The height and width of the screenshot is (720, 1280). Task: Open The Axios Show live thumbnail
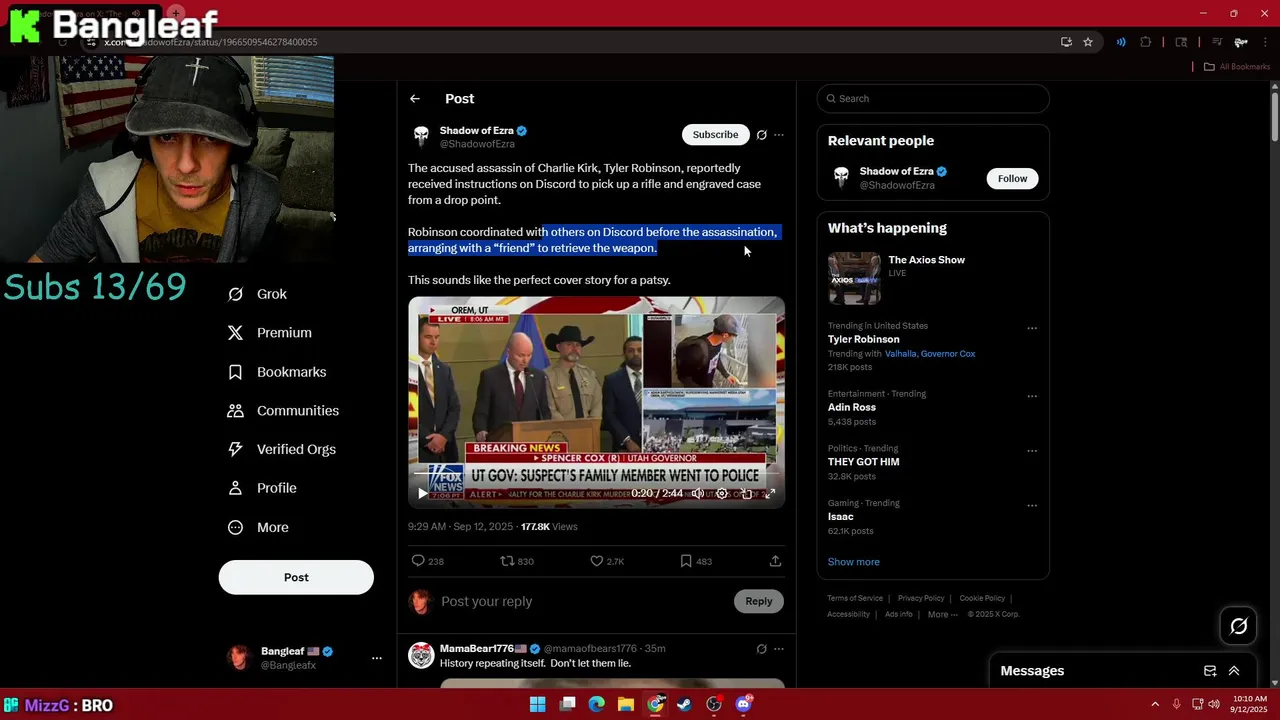854,279
